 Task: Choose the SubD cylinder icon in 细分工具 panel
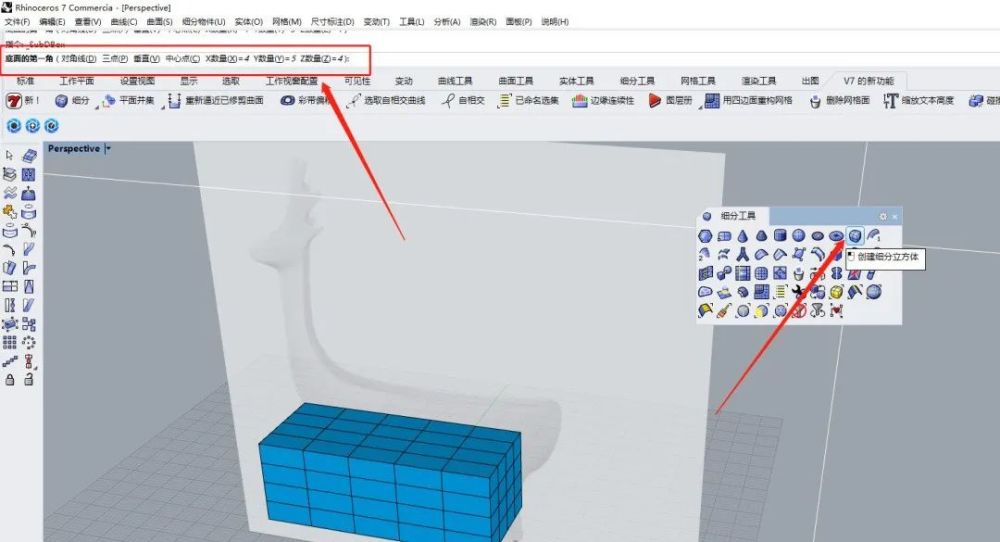tap(780, 235)
